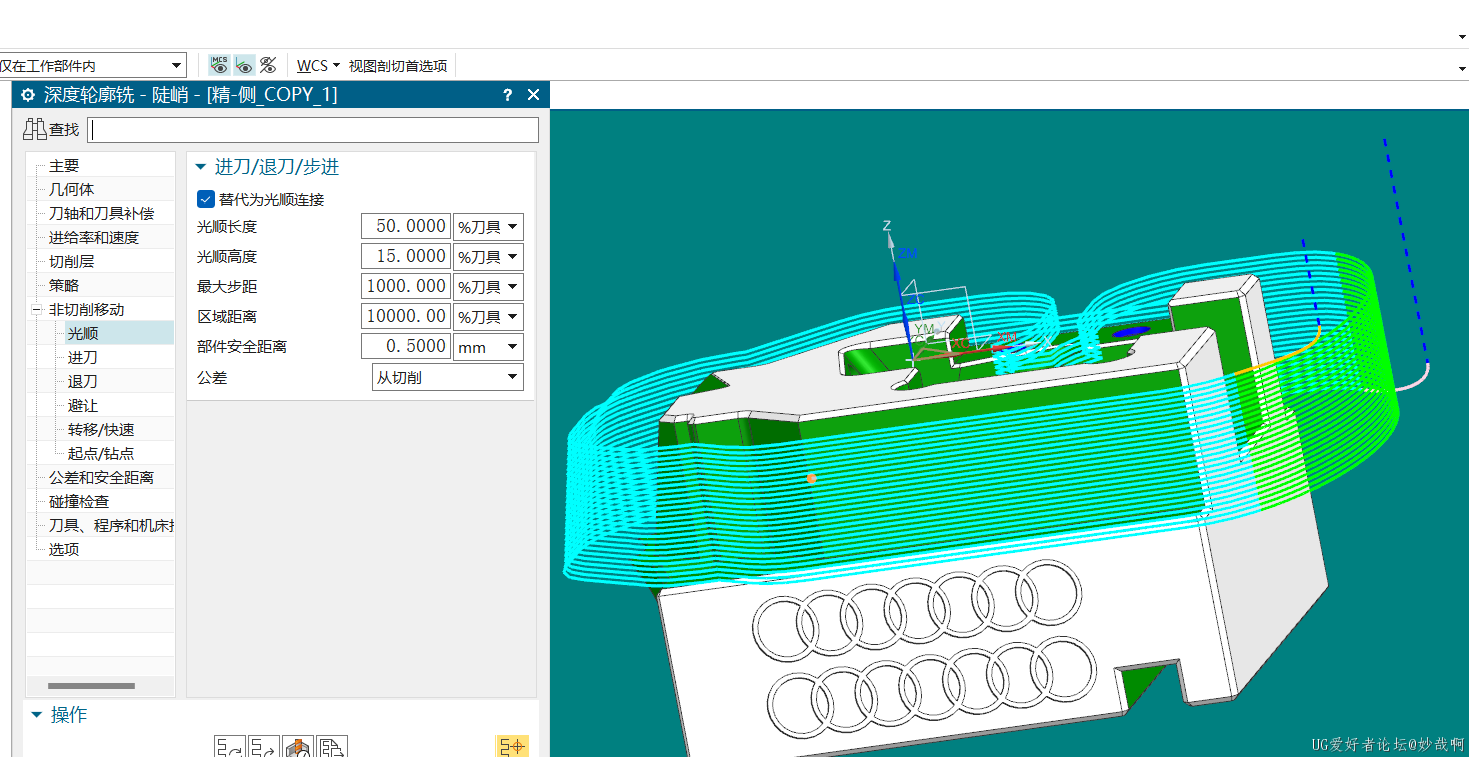Click the tree panel horizontal scrollbar
This screenshot has height=757, width=1469.
pos(91,686)
